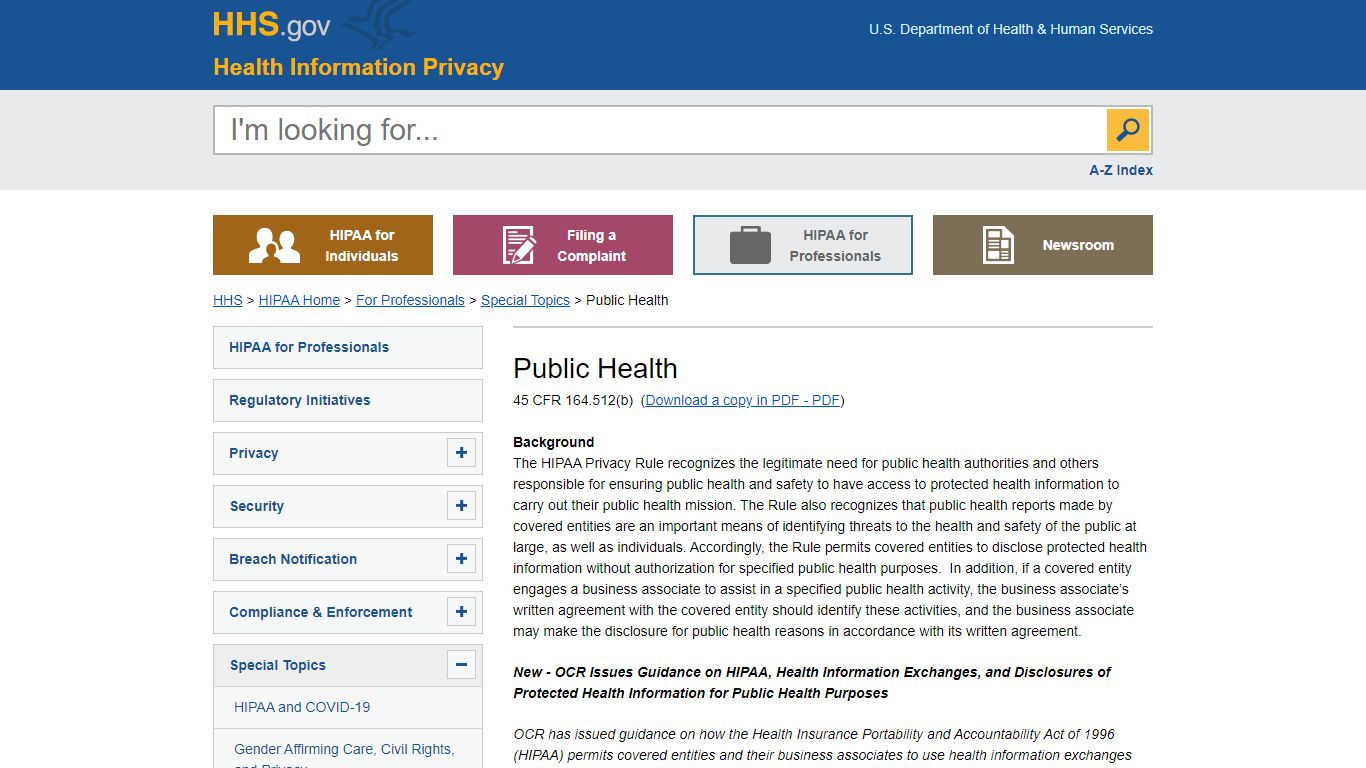Collapse the Special Topics section

click(x=461, y=665)
